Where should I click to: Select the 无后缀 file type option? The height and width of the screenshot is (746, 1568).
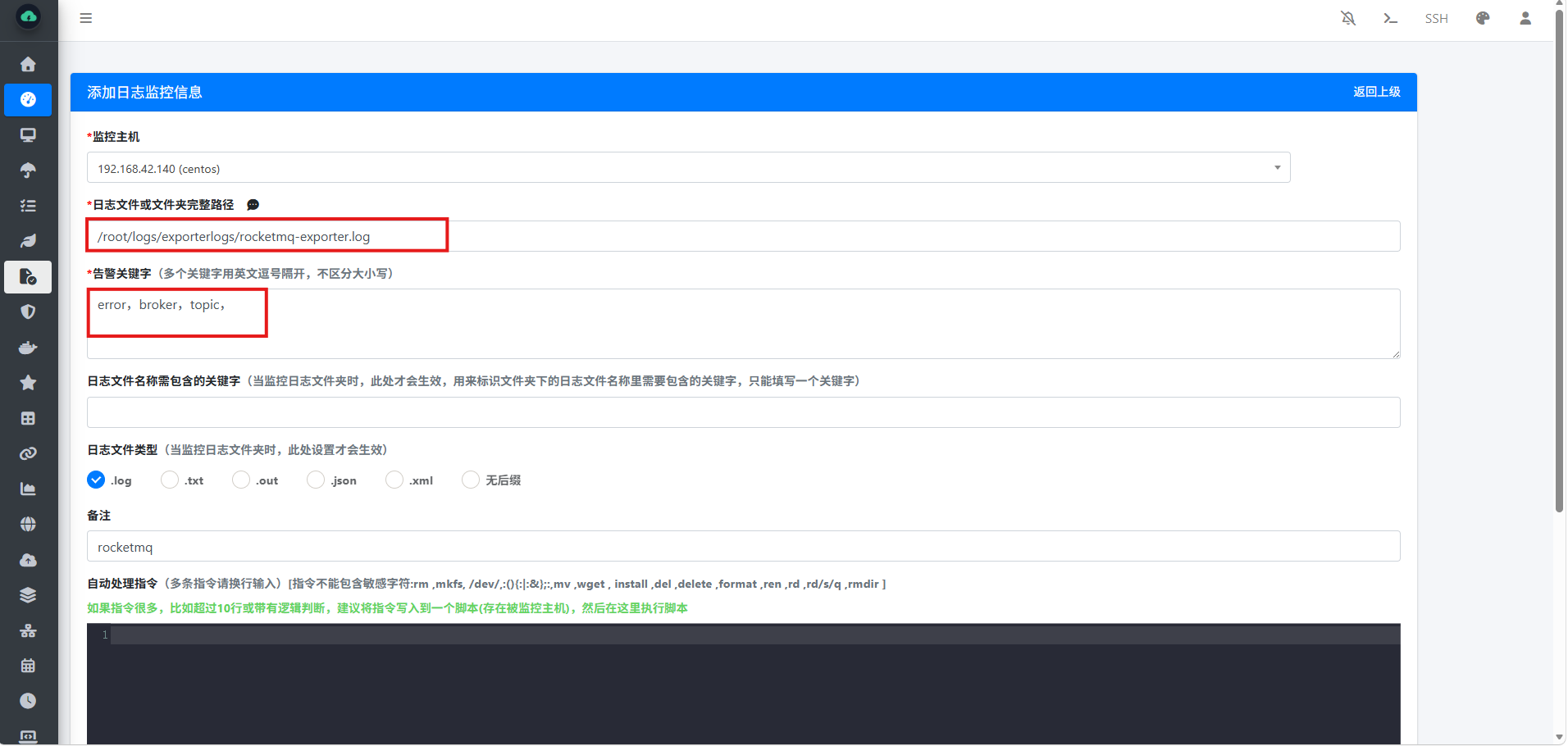(471, 480)
